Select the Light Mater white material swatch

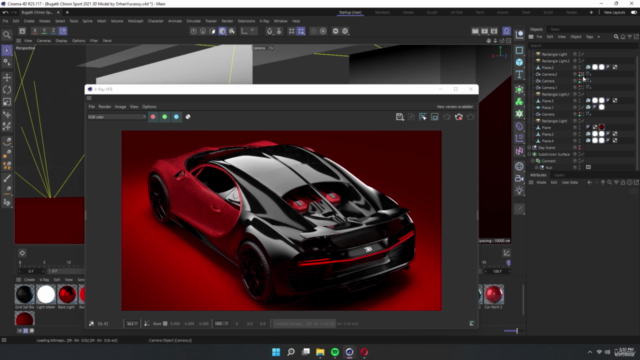coord(46,294)
